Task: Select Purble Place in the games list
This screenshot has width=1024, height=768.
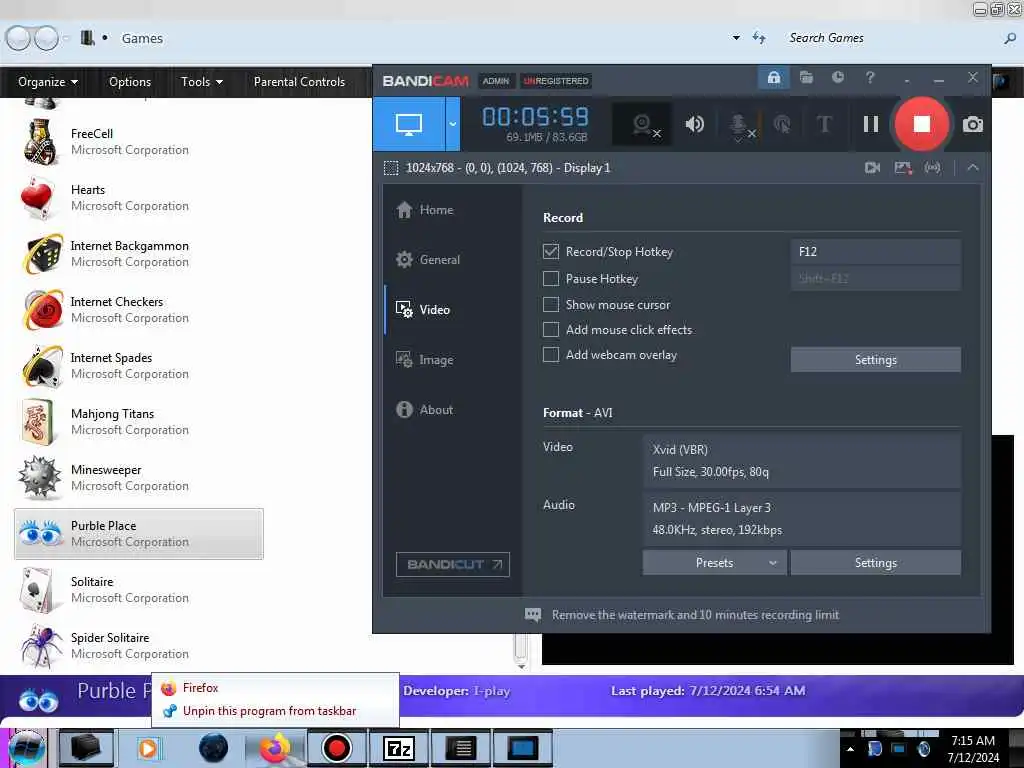Action: [x=138, y=534]
